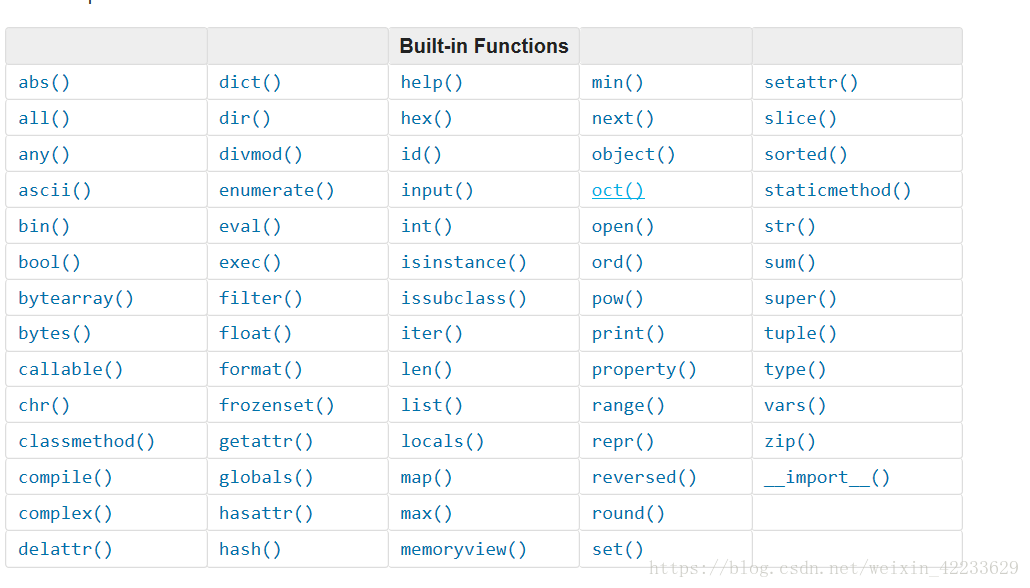Viewport: 1030px width, 588px height.
Task: Open the help() documentation link
Action: (432, 82)
